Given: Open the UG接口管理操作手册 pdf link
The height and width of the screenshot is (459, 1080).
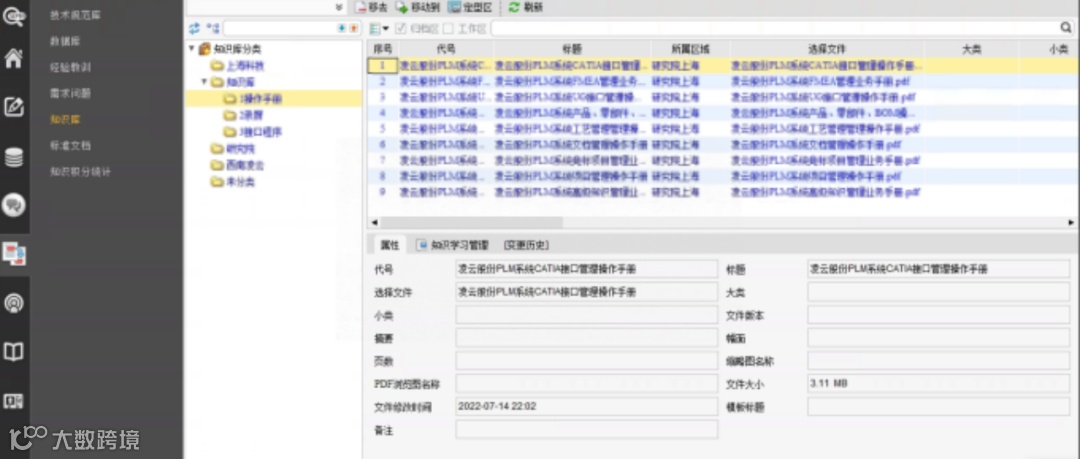Looking at the screenshot, I should [x=816, y=97].
